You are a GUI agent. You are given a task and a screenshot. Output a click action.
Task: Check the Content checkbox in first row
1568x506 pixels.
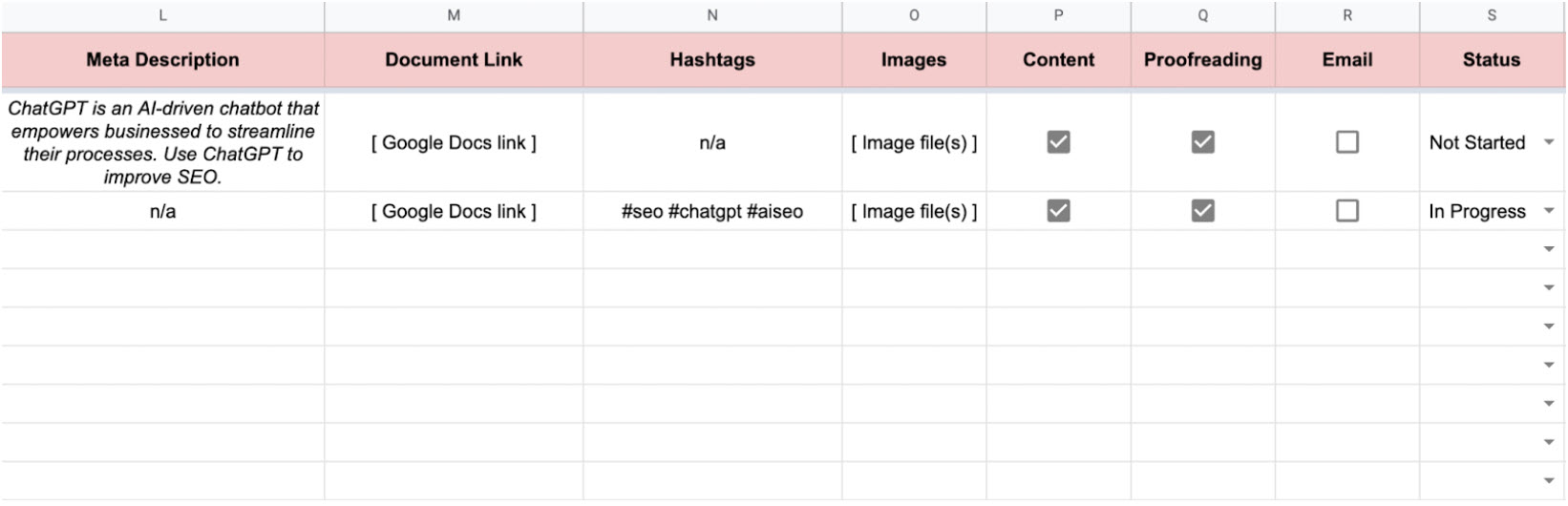point(1058,142)
